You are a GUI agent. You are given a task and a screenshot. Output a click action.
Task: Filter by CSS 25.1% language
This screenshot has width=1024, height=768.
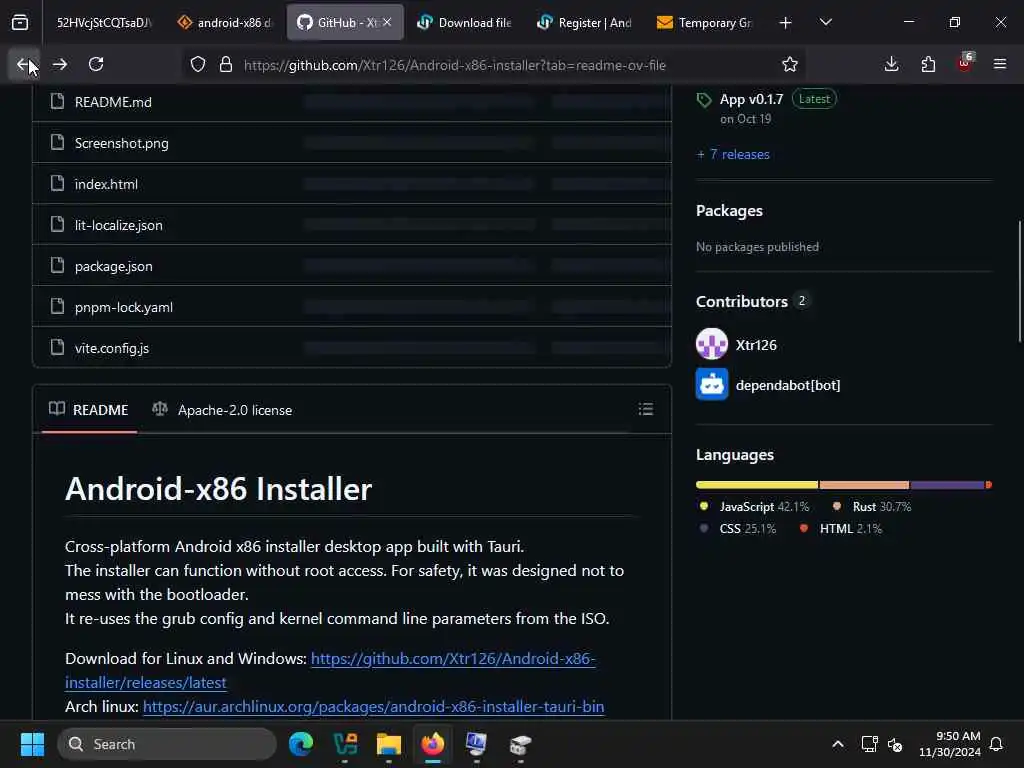pyautogui.click(x=738, y=529)
